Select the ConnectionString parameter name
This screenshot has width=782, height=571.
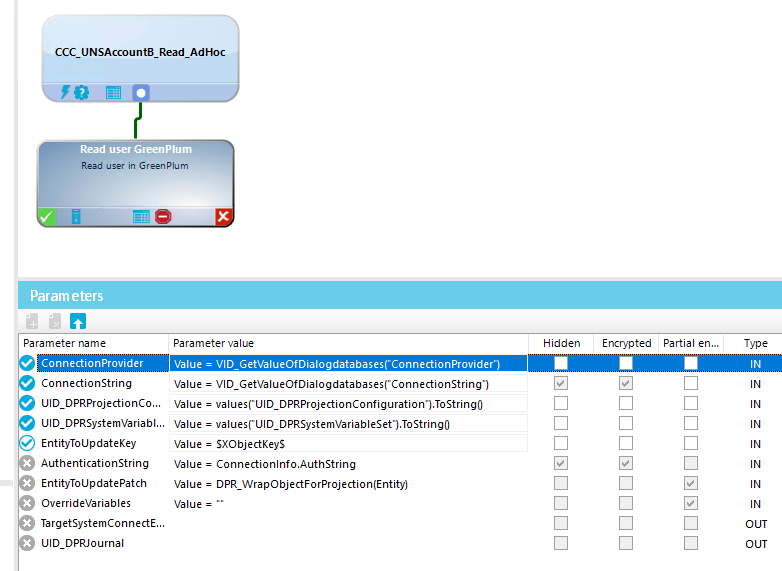pyautogui.click(x=86, y=383)
